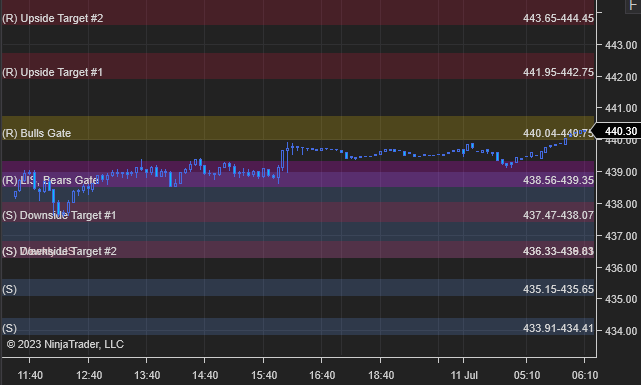Click the 439.00 price axis label
The width and height of the screenshot is (641, 385).
621,172
